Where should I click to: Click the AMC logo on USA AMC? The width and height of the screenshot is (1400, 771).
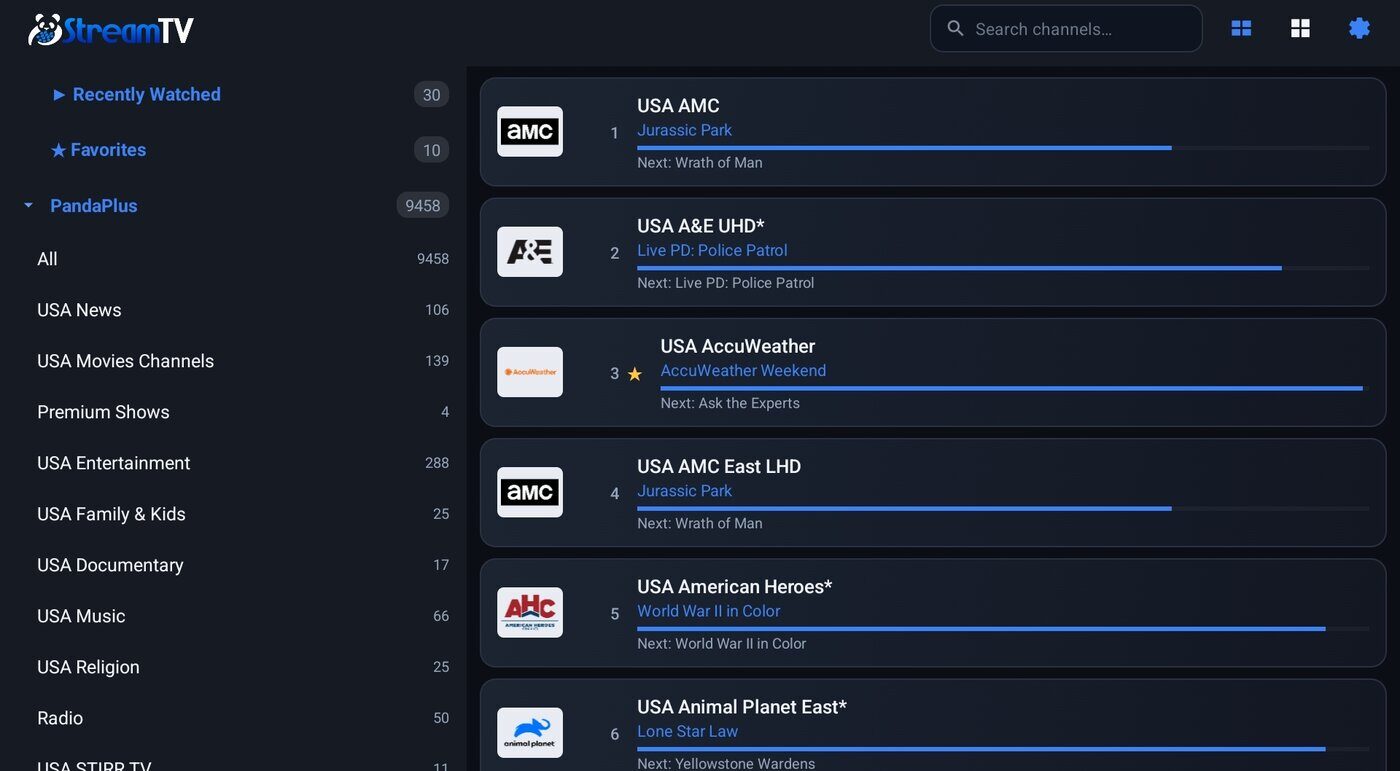[x=530, y=132]
